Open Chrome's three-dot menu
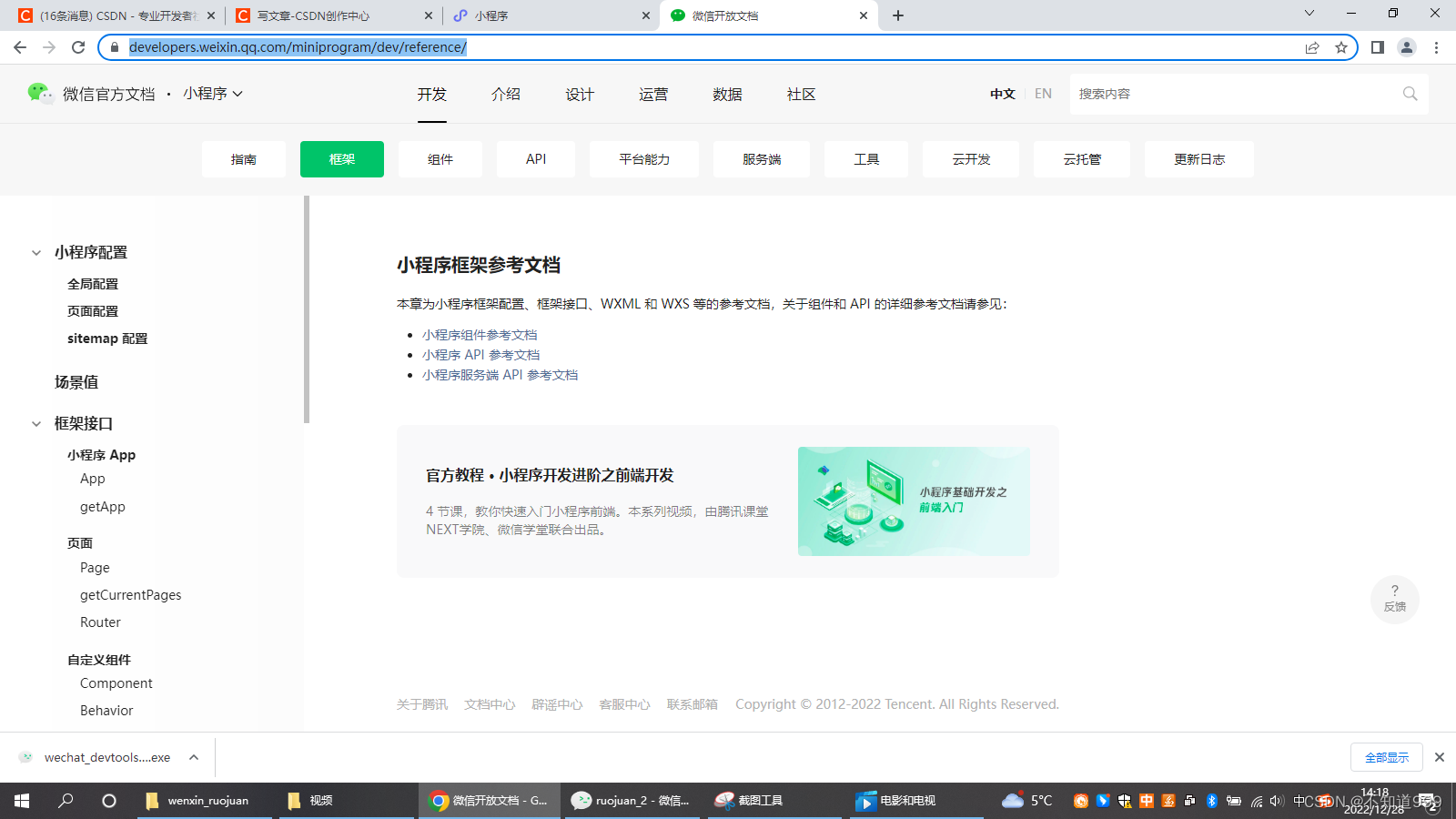Image resolution: width=1456 pixels, height=819 pixels. pos(1436,47)
